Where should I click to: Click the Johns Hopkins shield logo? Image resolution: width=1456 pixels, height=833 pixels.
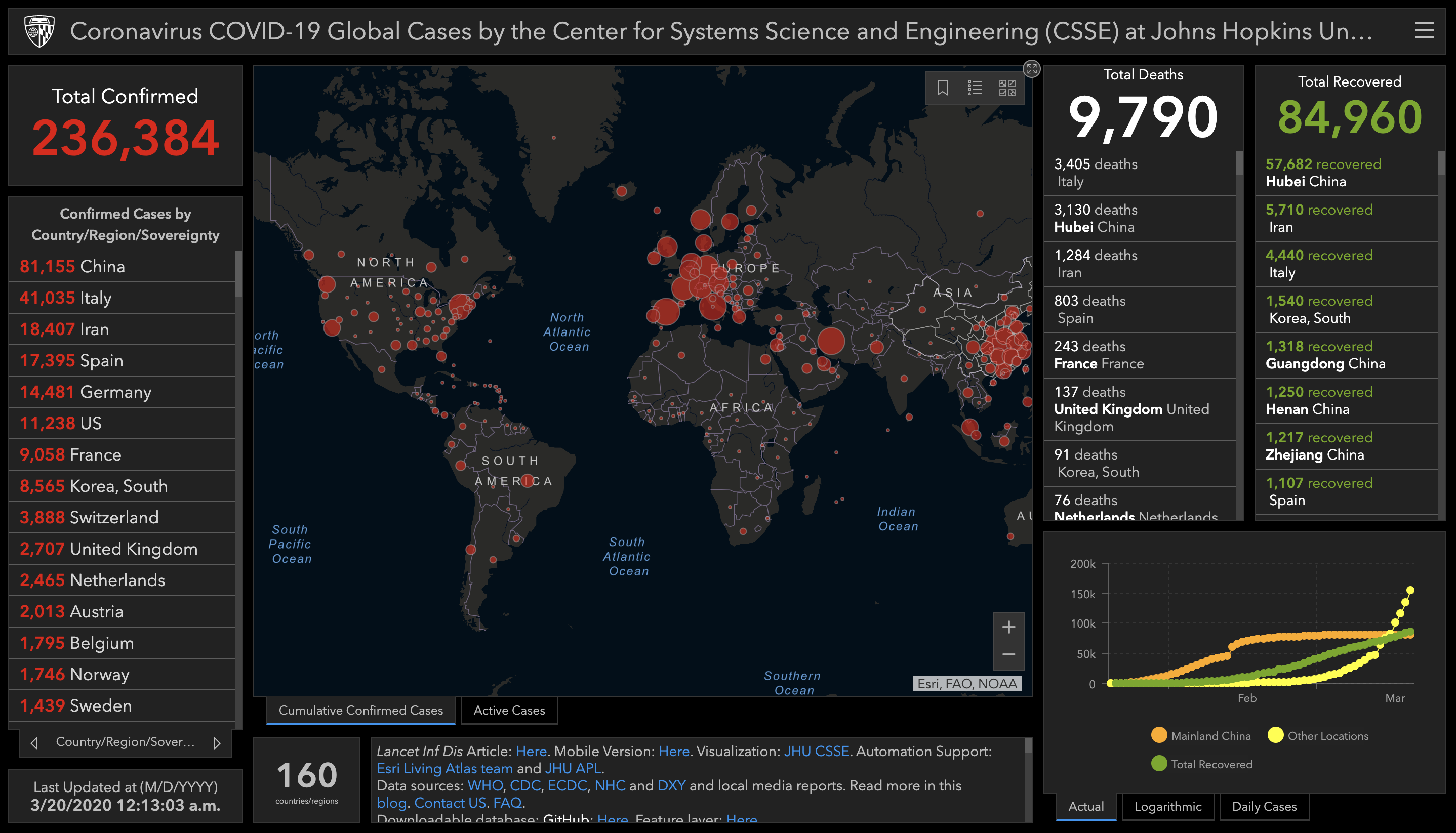[39, 31]
